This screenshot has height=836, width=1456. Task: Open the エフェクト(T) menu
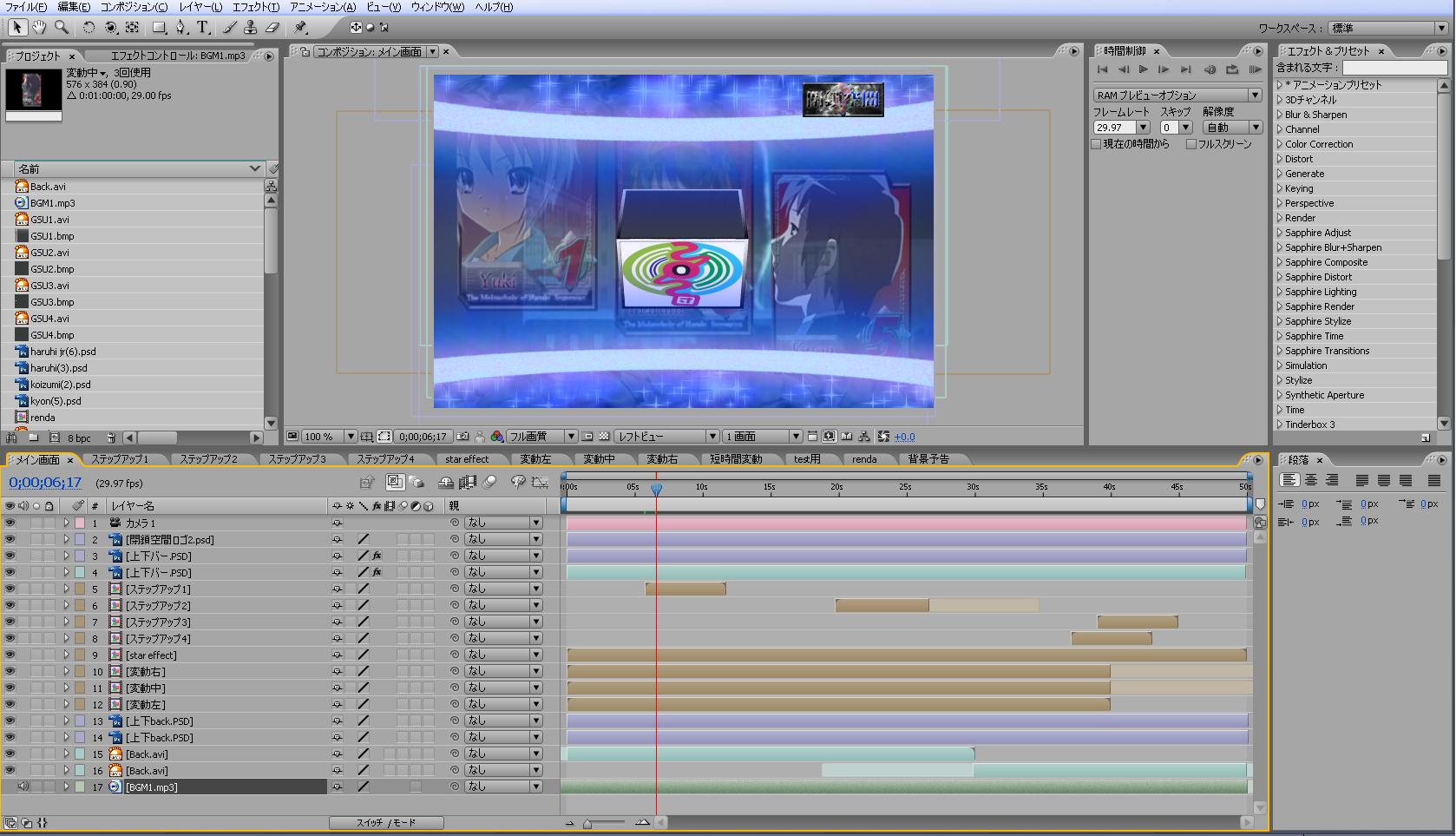point(256,7)
